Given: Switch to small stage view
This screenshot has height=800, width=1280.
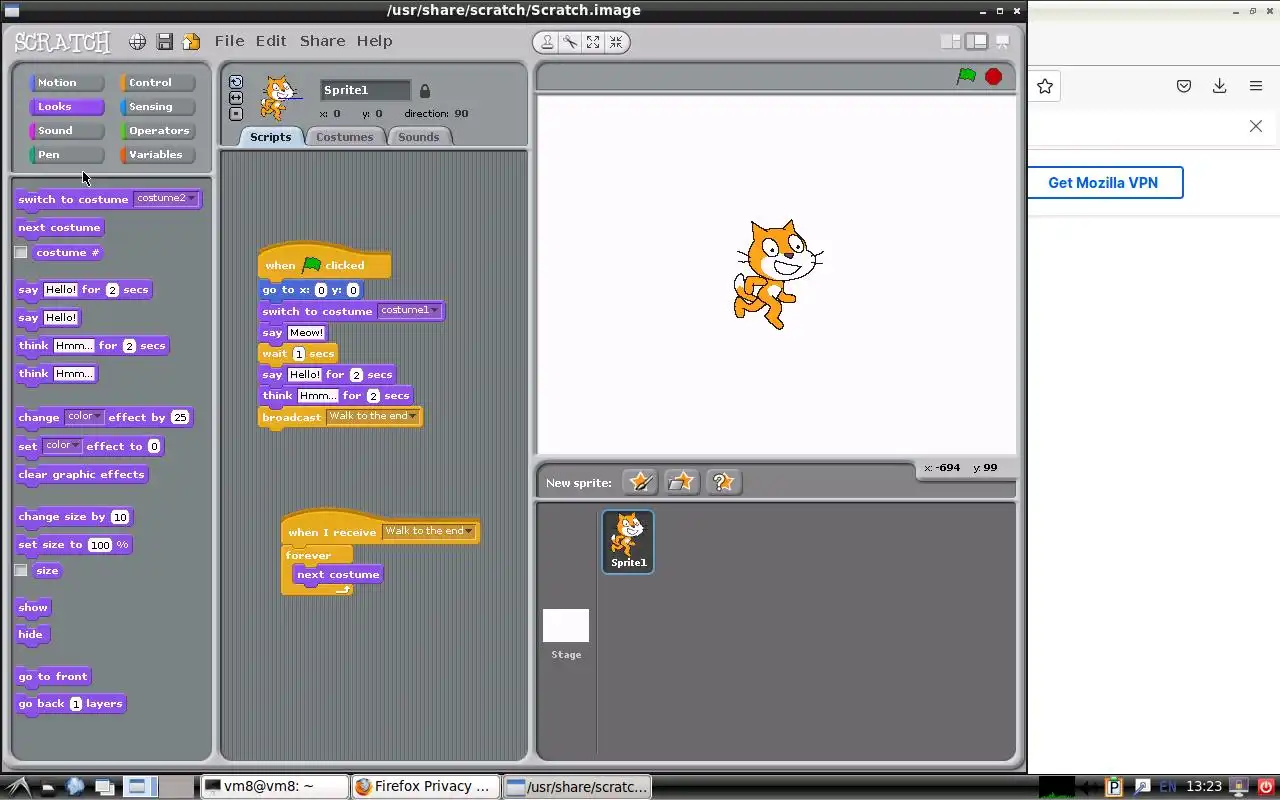Looking at the screenshot, I should tap(951, 41).
